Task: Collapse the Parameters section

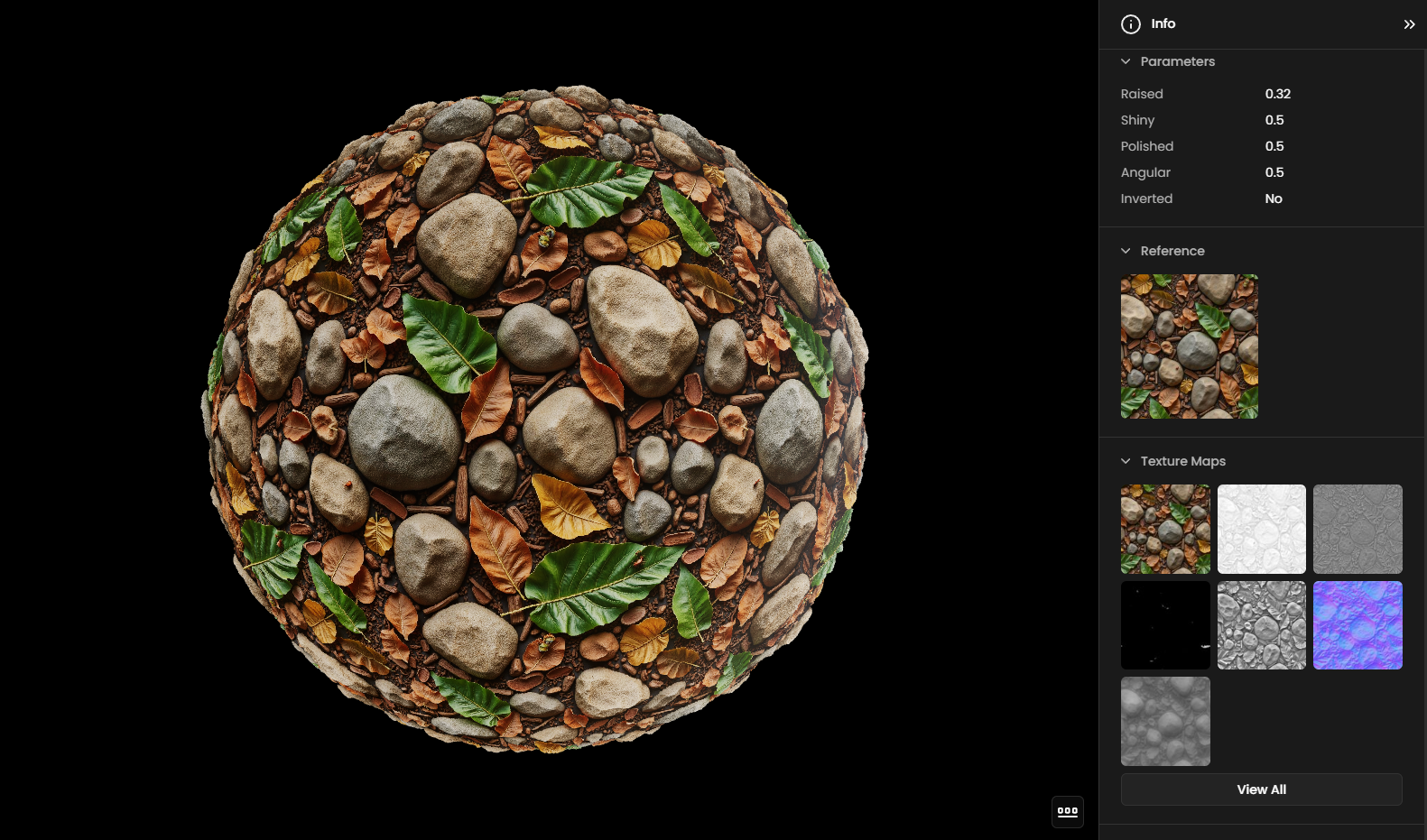Action: pos(1126,61)
